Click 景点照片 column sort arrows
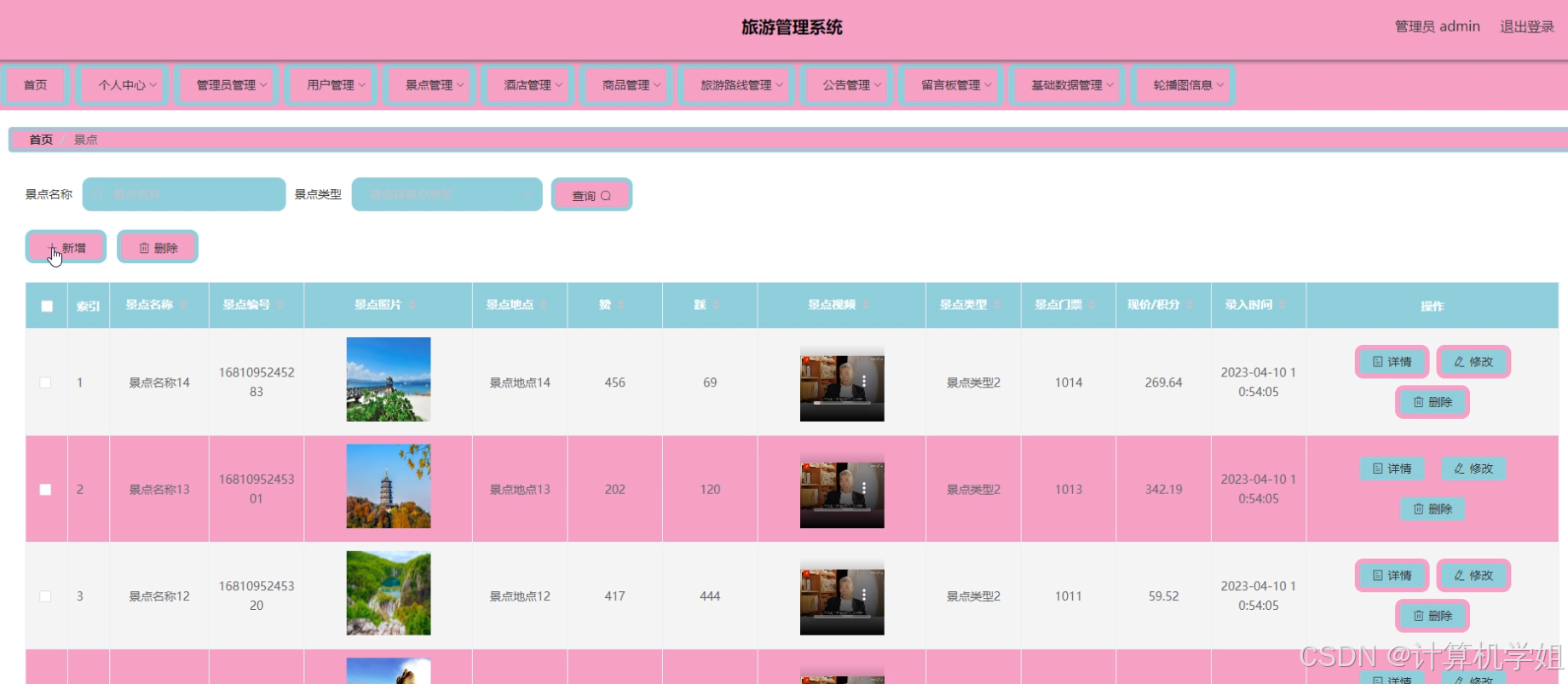1568x684 pixels. [412, 305]
